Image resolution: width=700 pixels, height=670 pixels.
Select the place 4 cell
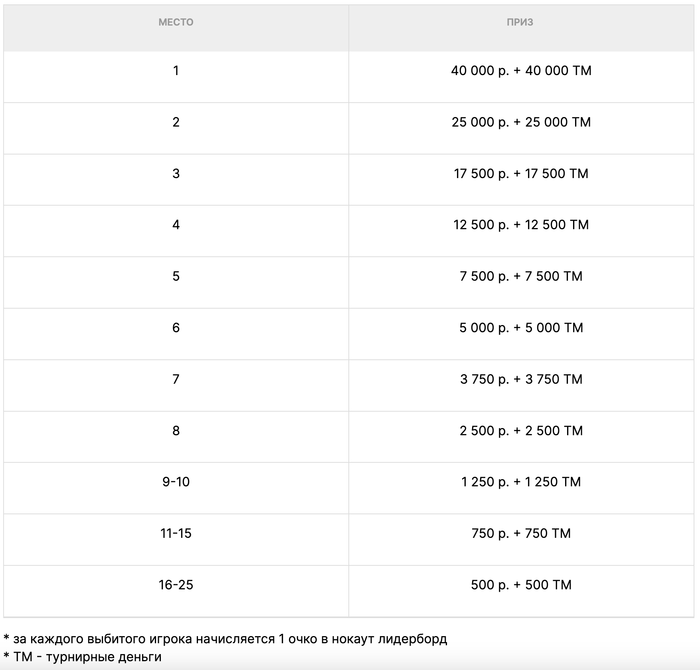tap(176, 225)
